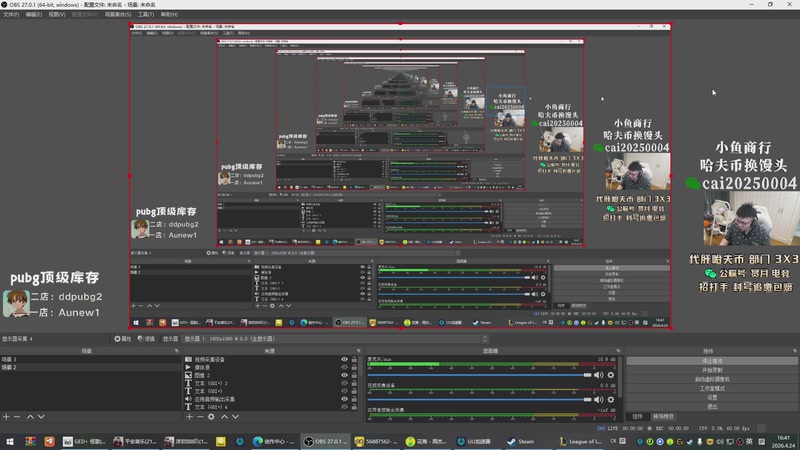Screen dimensions: 800x450
Task: Toggle visibility of 文本 (GDI+) 4 source
Action: 344,407
